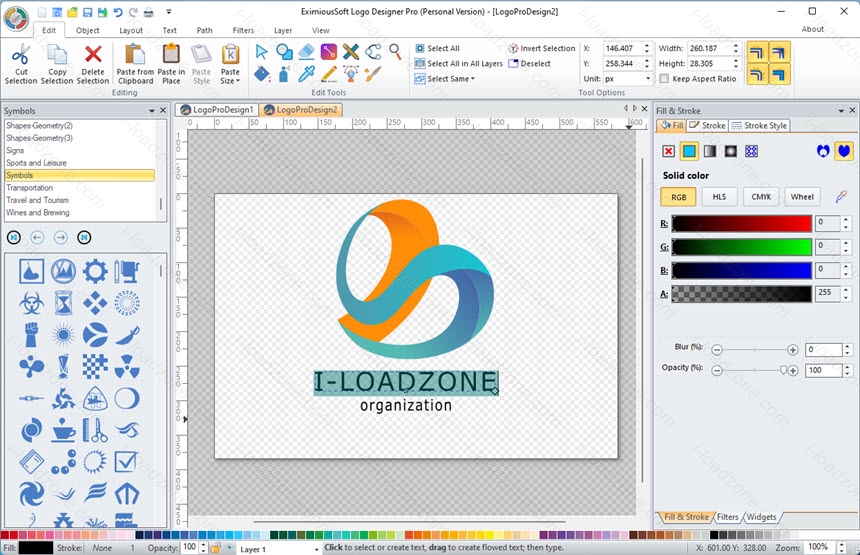860x555 pixels.
Task: Insert the checkbox checkmark symbol
Action: [x=127, y=461]
